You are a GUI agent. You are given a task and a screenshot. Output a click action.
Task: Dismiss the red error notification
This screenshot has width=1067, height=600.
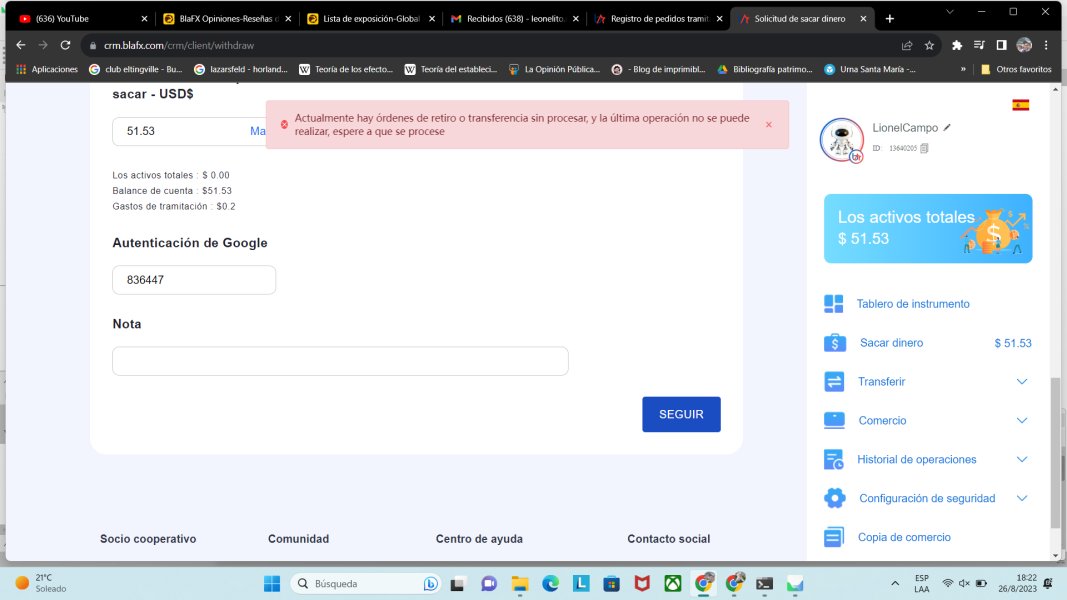point(769,125)
